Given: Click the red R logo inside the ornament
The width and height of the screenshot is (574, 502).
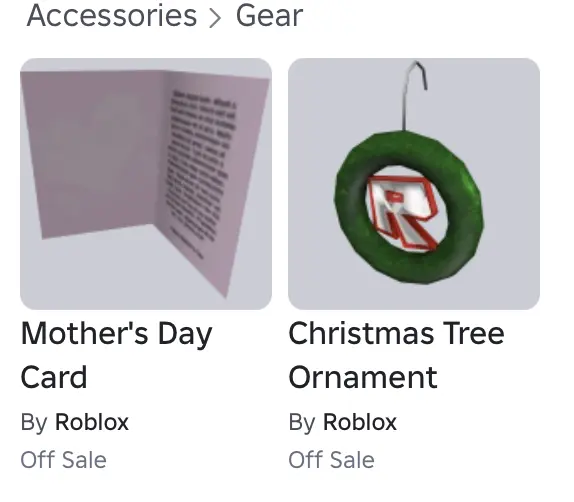Looking at the screenshot, I should click(404, 212).
